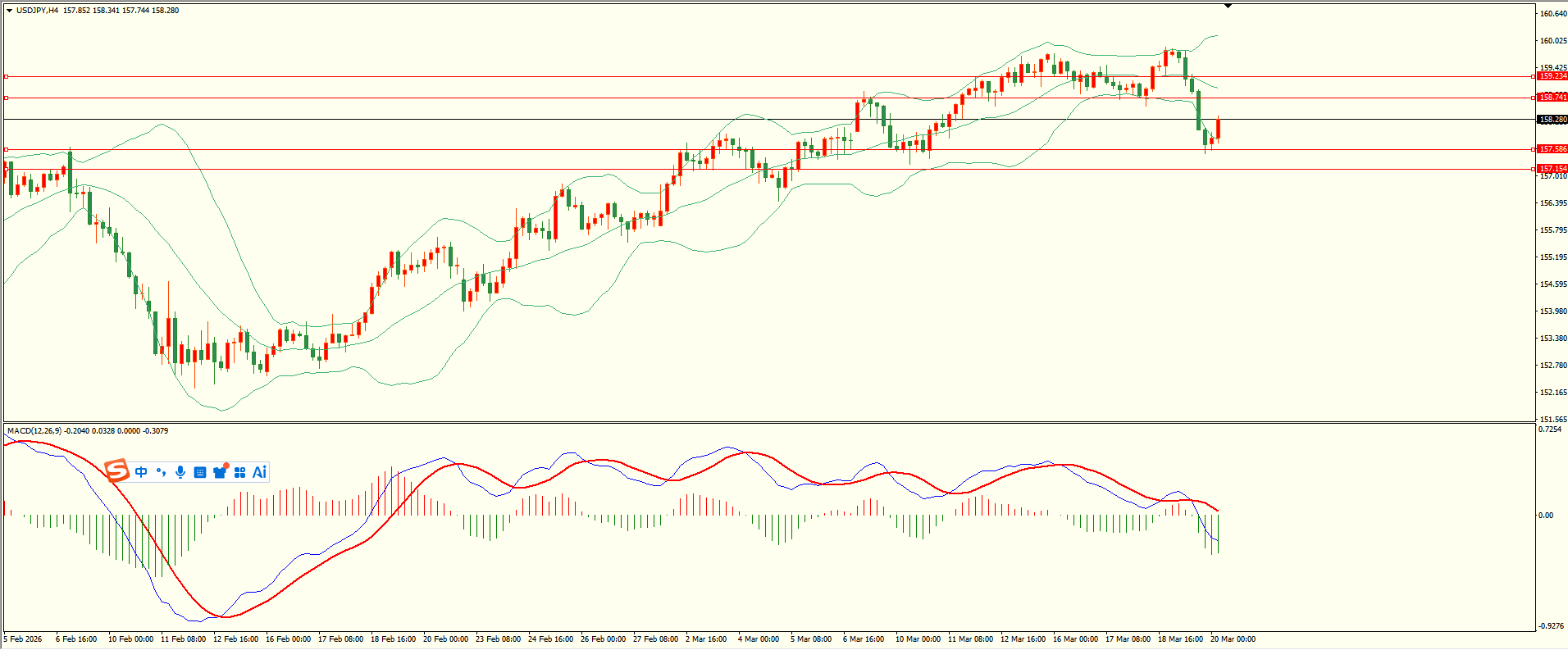Viewport: 1568px width, 650px height.
Task: Start voice input with microphone icon
Action: pos(180,472)
